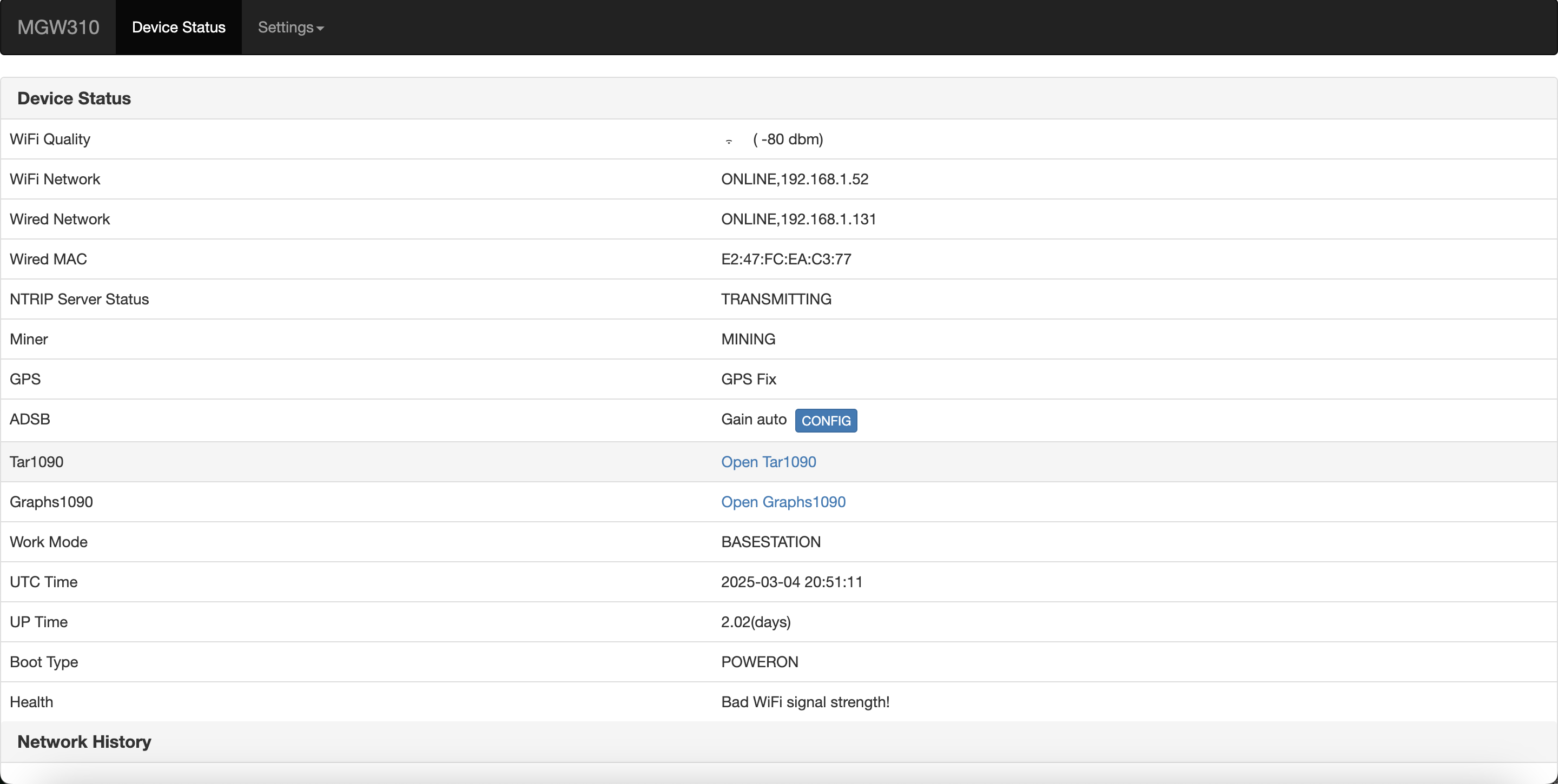Viewport: 1558px width, 784px height.
Task: Click the BASESTATION work mode value
Action: click(770, 542)
